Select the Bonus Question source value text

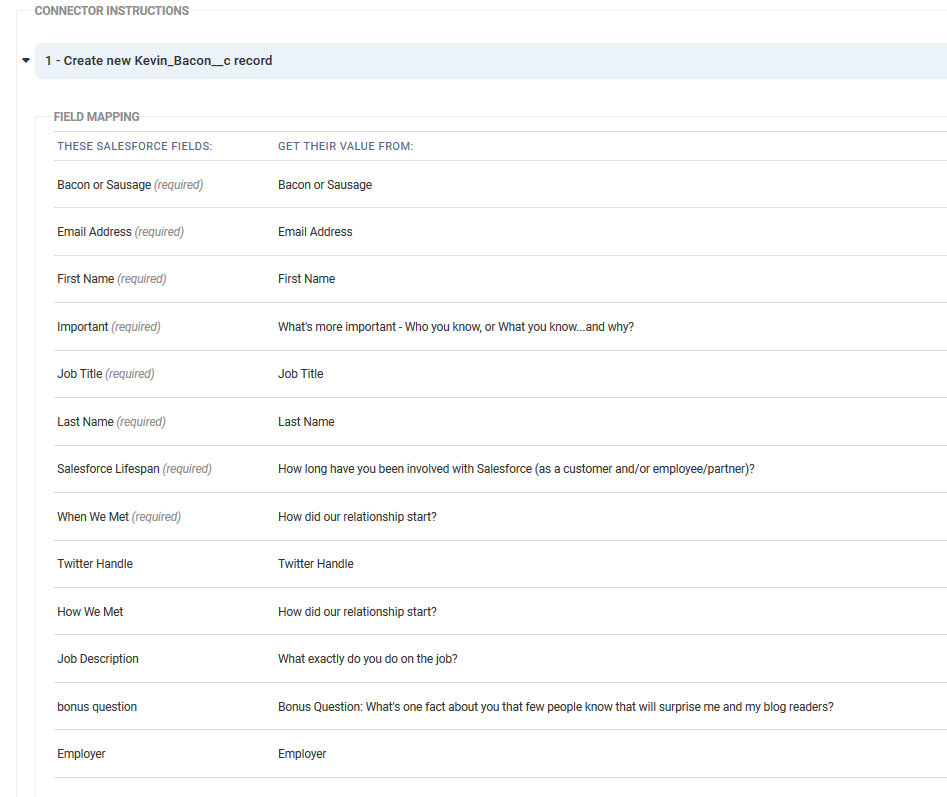click(x=556, y=707)
